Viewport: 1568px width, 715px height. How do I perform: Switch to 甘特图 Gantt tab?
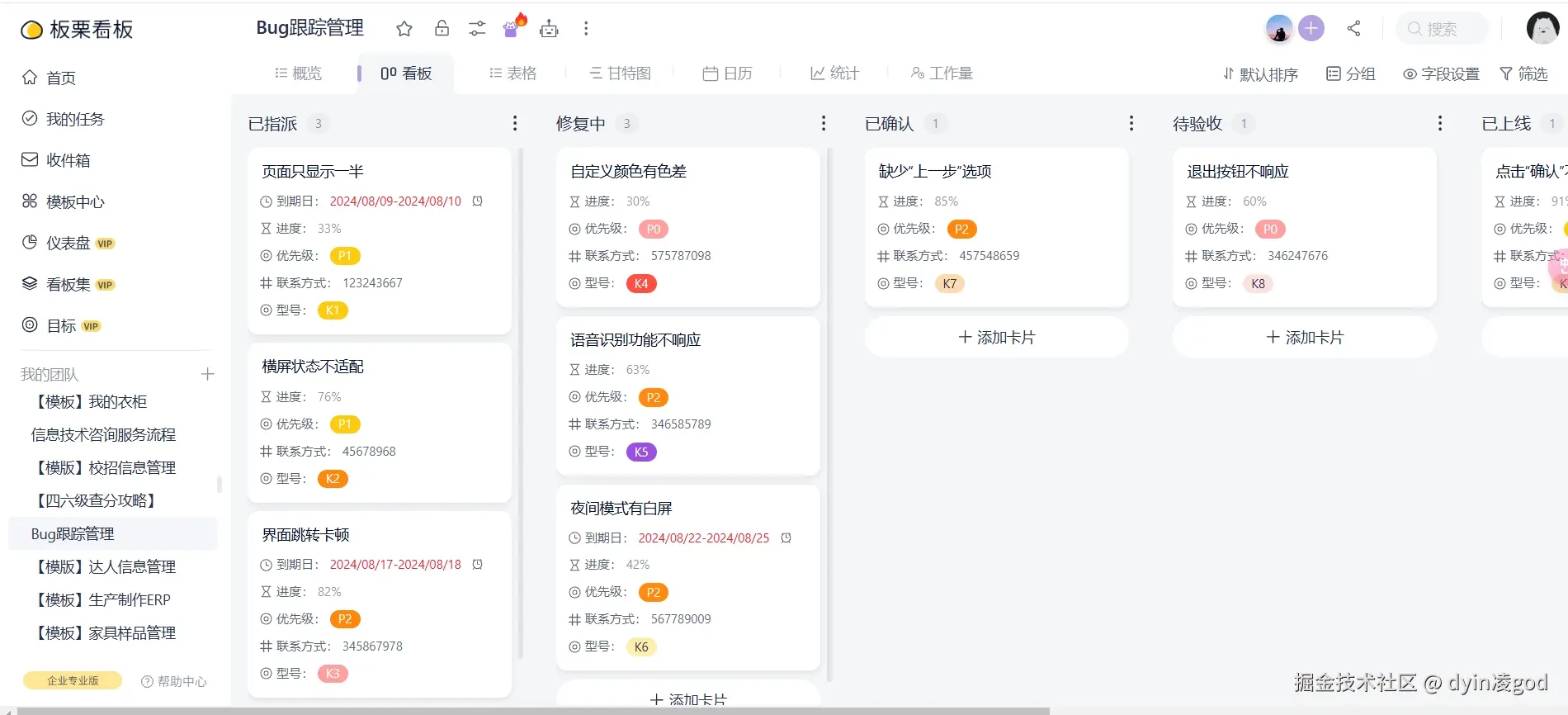tap(620, 73)
